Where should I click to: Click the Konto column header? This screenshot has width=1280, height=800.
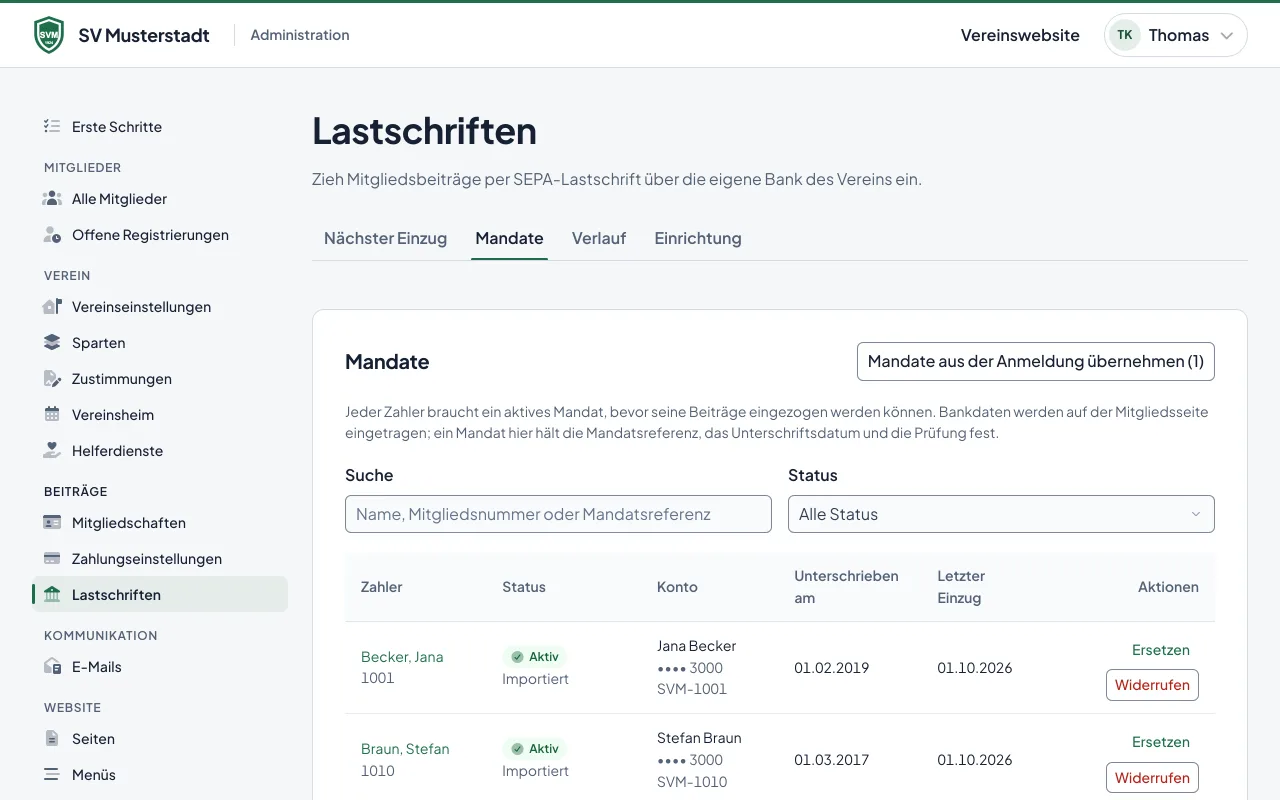coord(677,587)
